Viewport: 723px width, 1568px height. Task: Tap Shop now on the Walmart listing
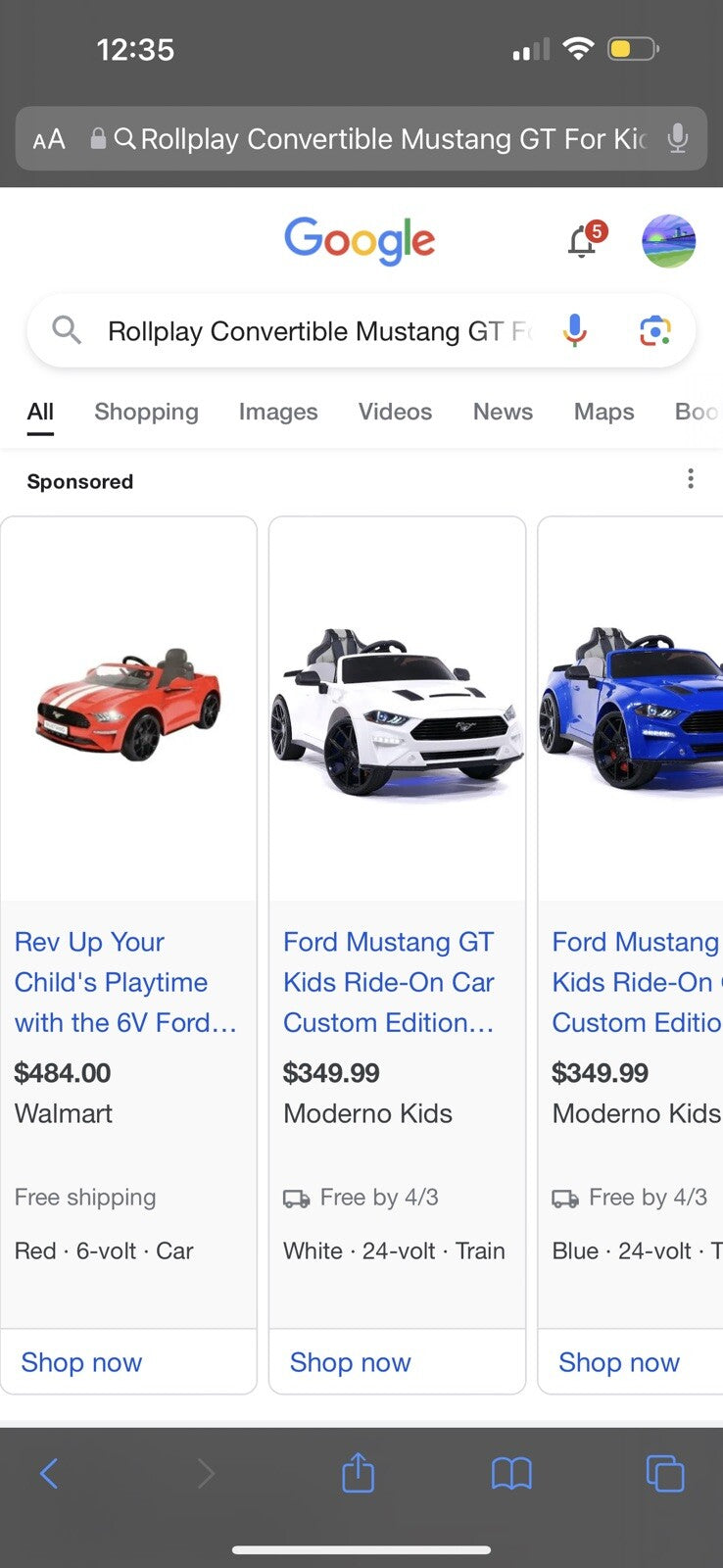(79, 1362)
